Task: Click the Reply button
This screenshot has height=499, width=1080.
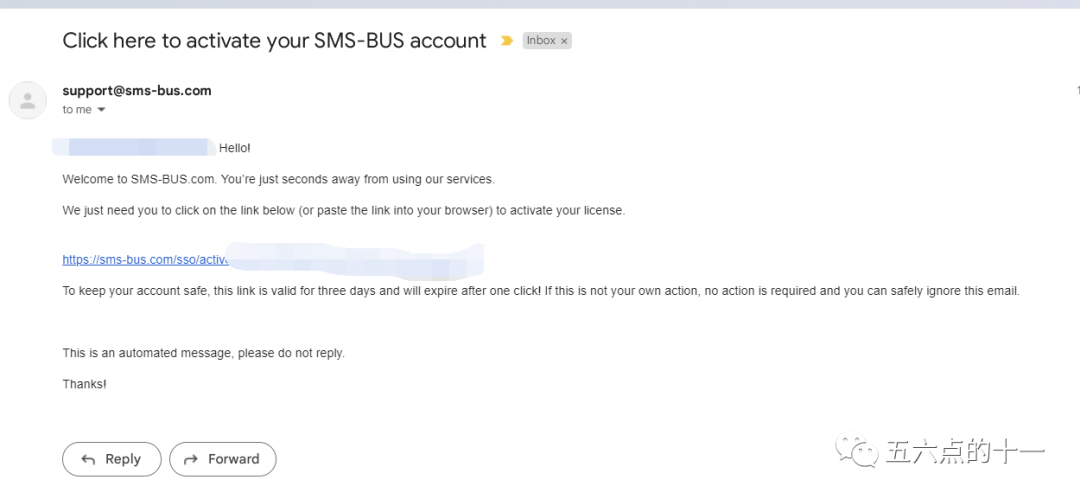Action: [111, 459]
